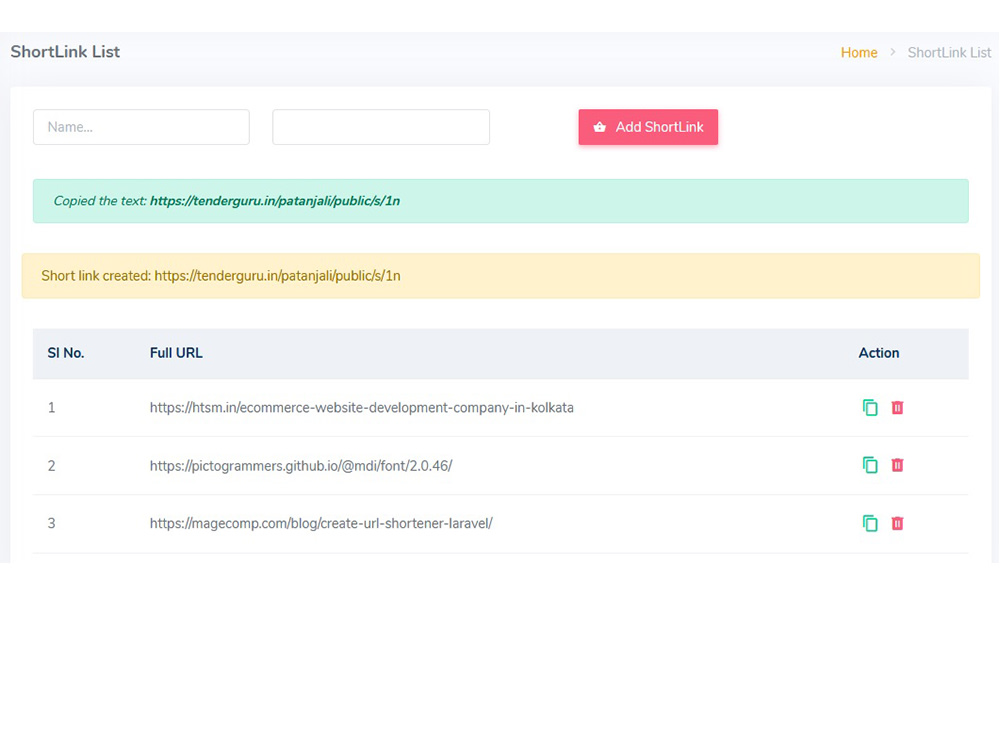
Task: Delete the htsm.in ecommerce link row
Action: (897, 408)
